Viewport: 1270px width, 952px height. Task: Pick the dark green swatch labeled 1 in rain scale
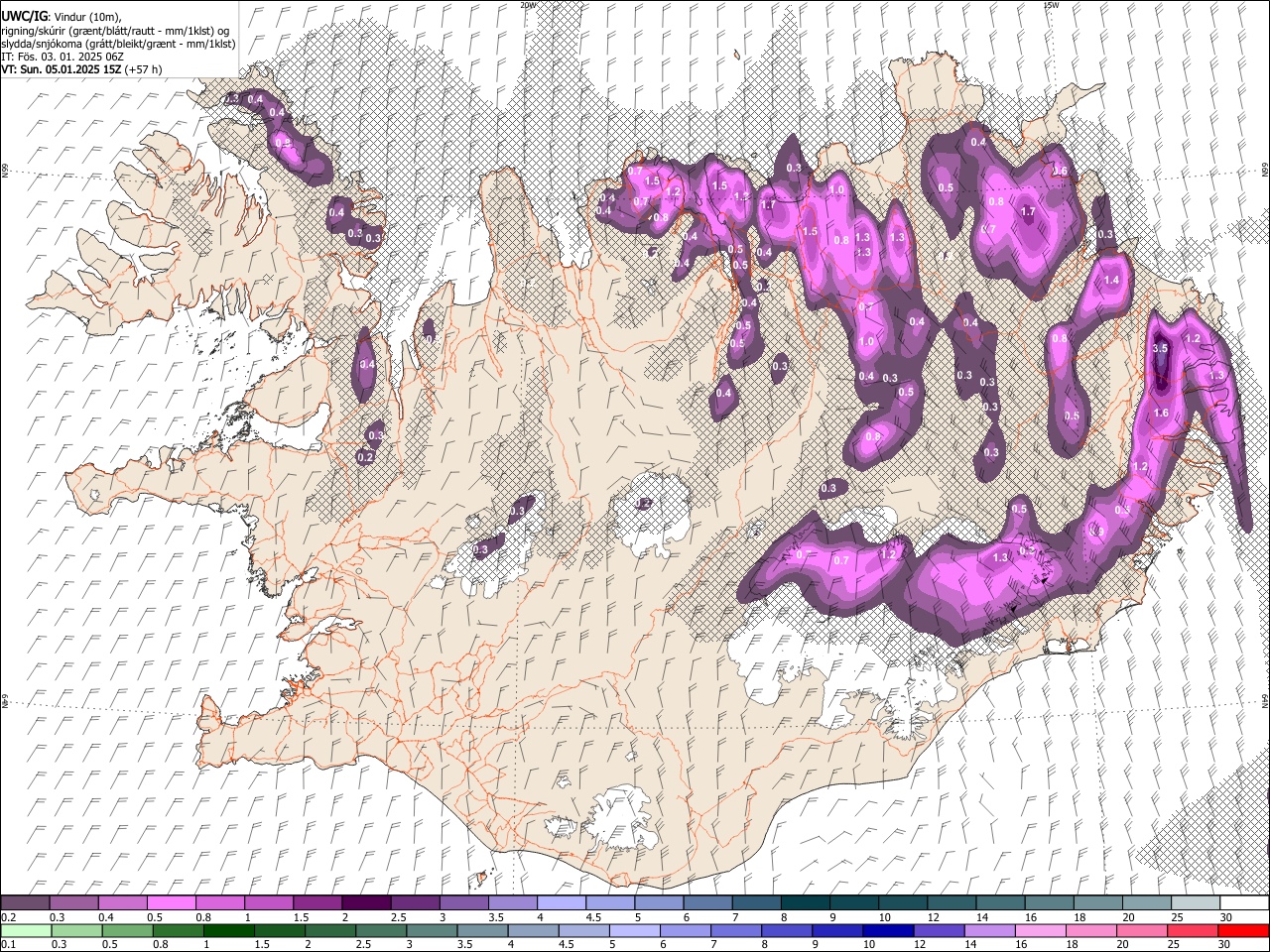coord(228,931)
